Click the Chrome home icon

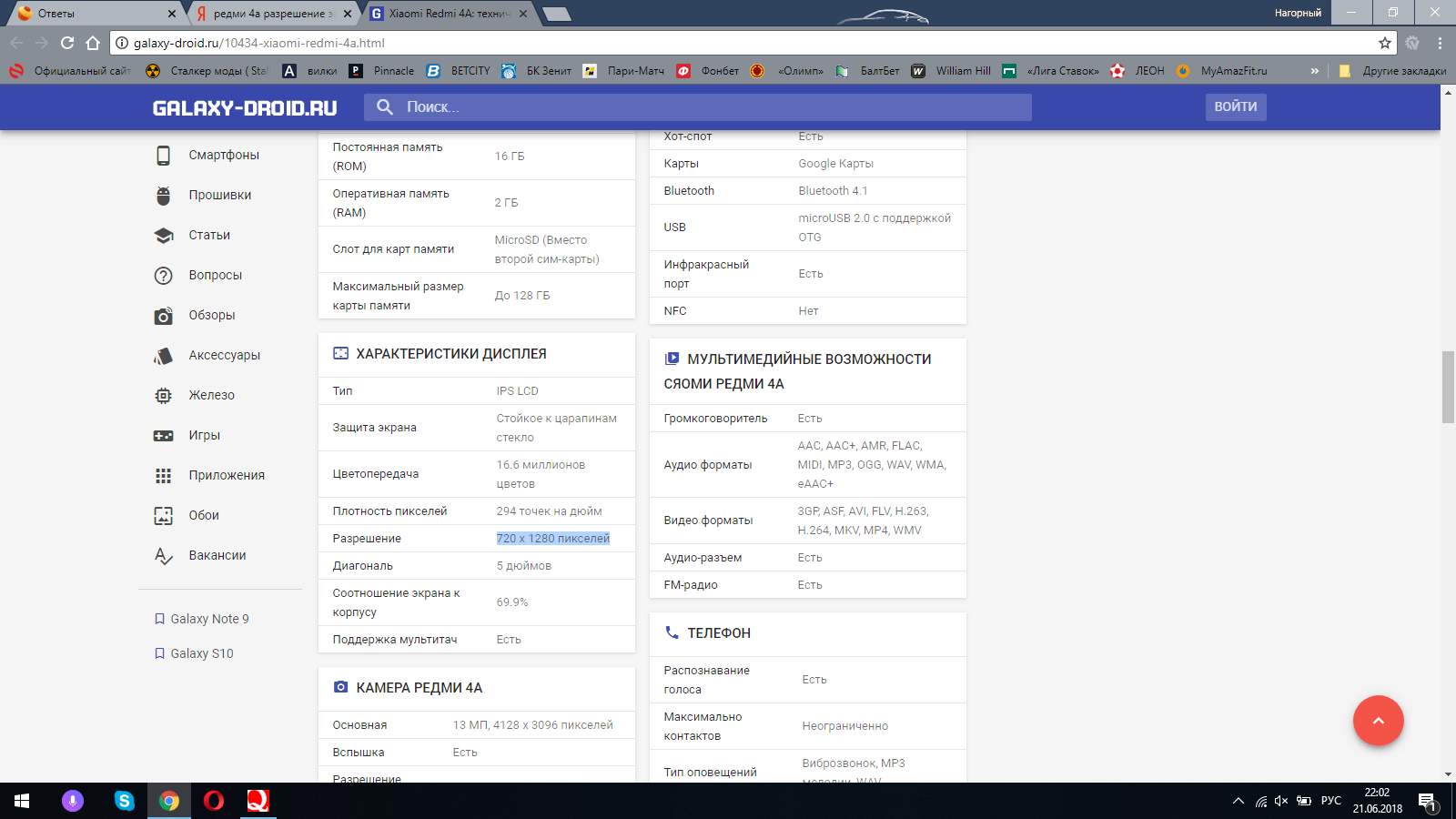coord(93,43)
